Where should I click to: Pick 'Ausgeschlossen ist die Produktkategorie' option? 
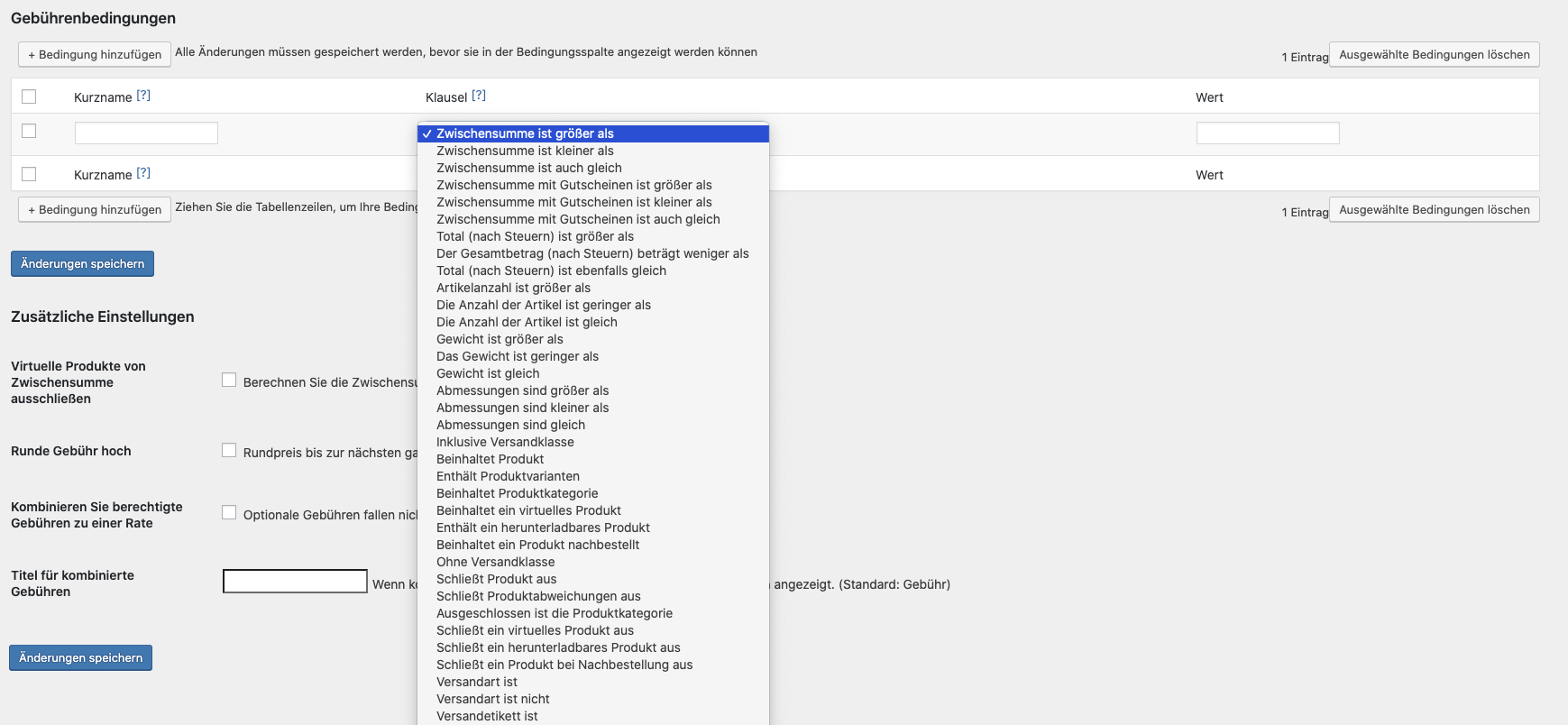point(593,613)
